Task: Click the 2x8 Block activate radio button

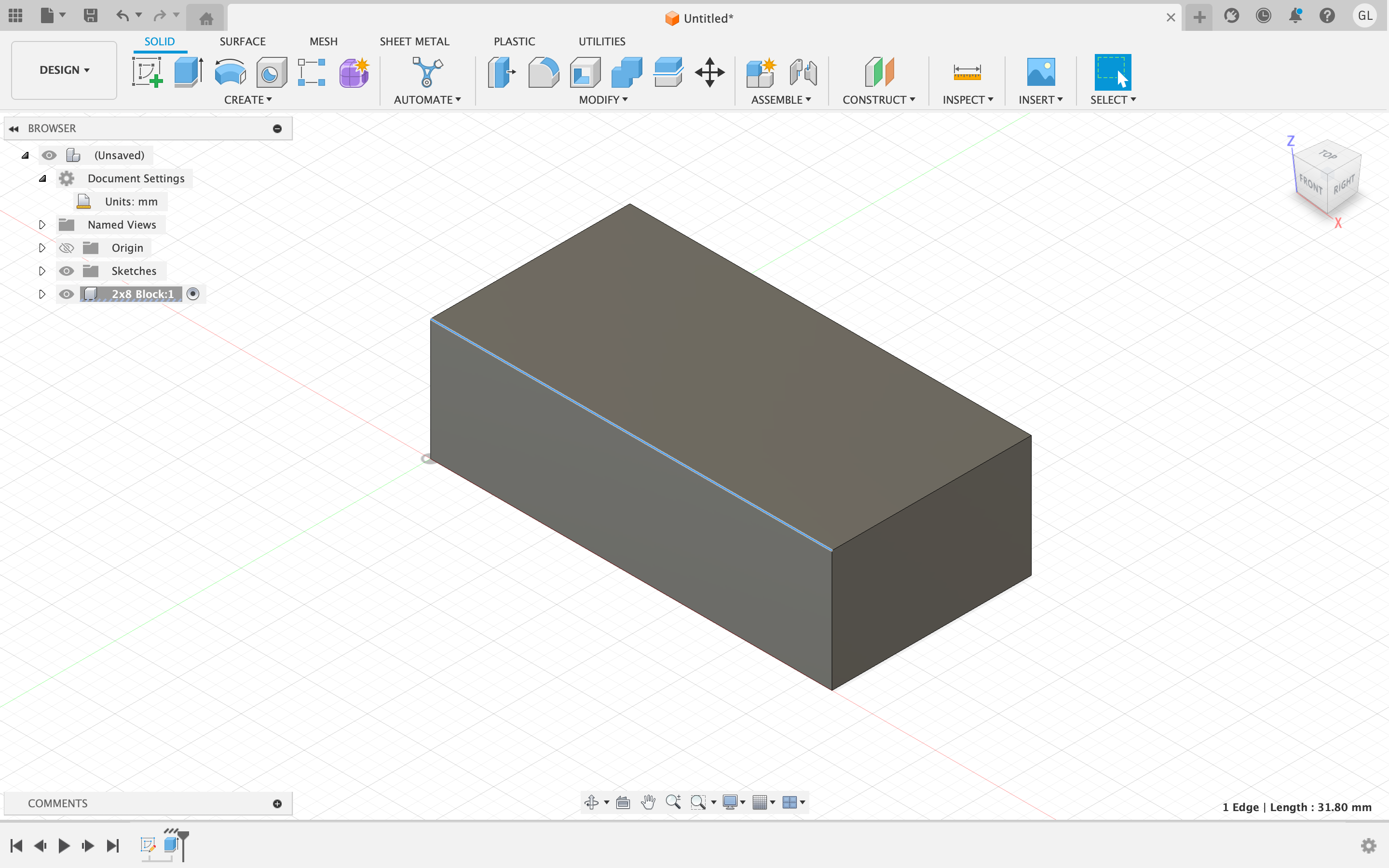Action: pos(193,294)
